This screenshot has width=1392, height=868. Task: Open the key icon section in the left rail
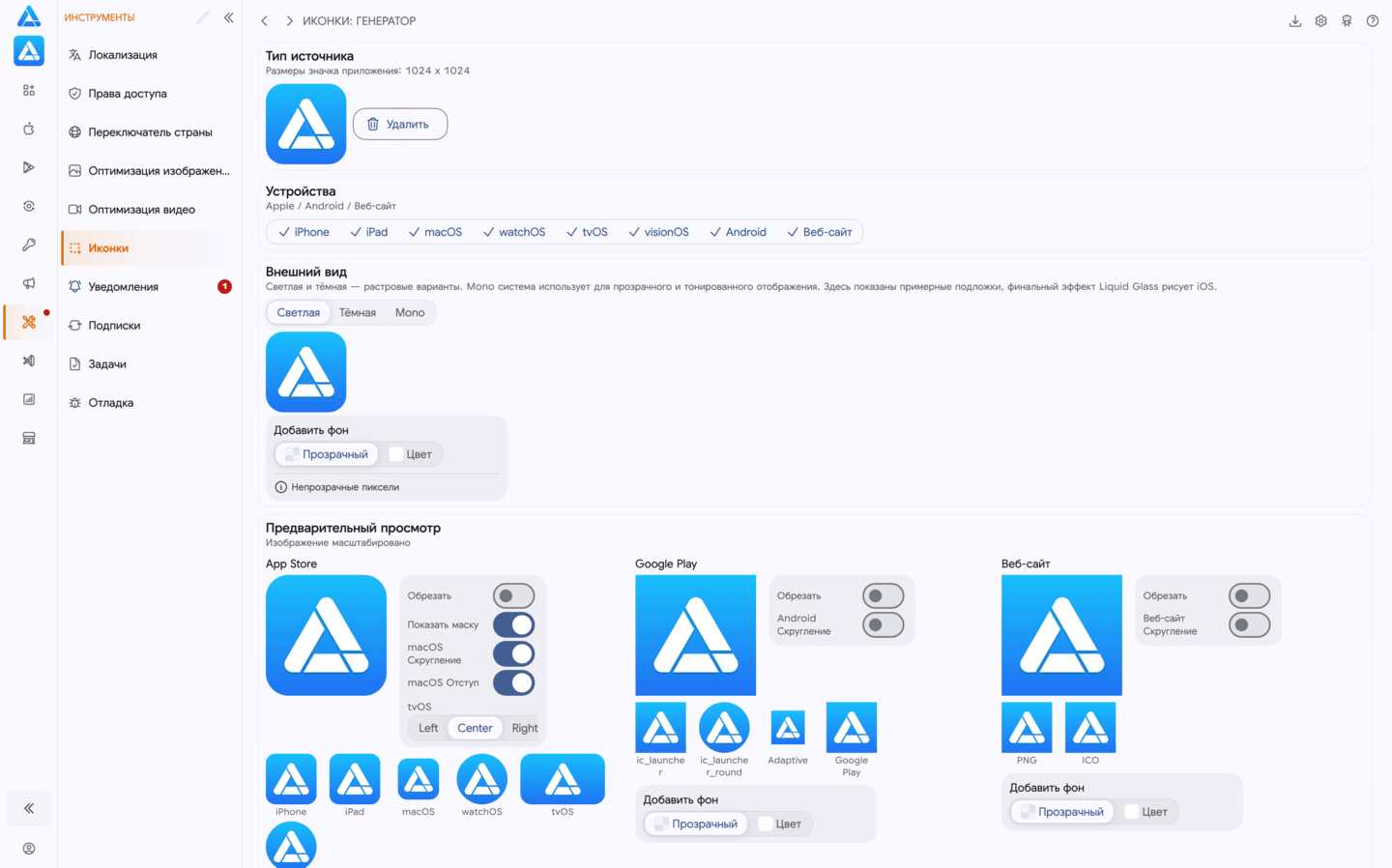29,245
